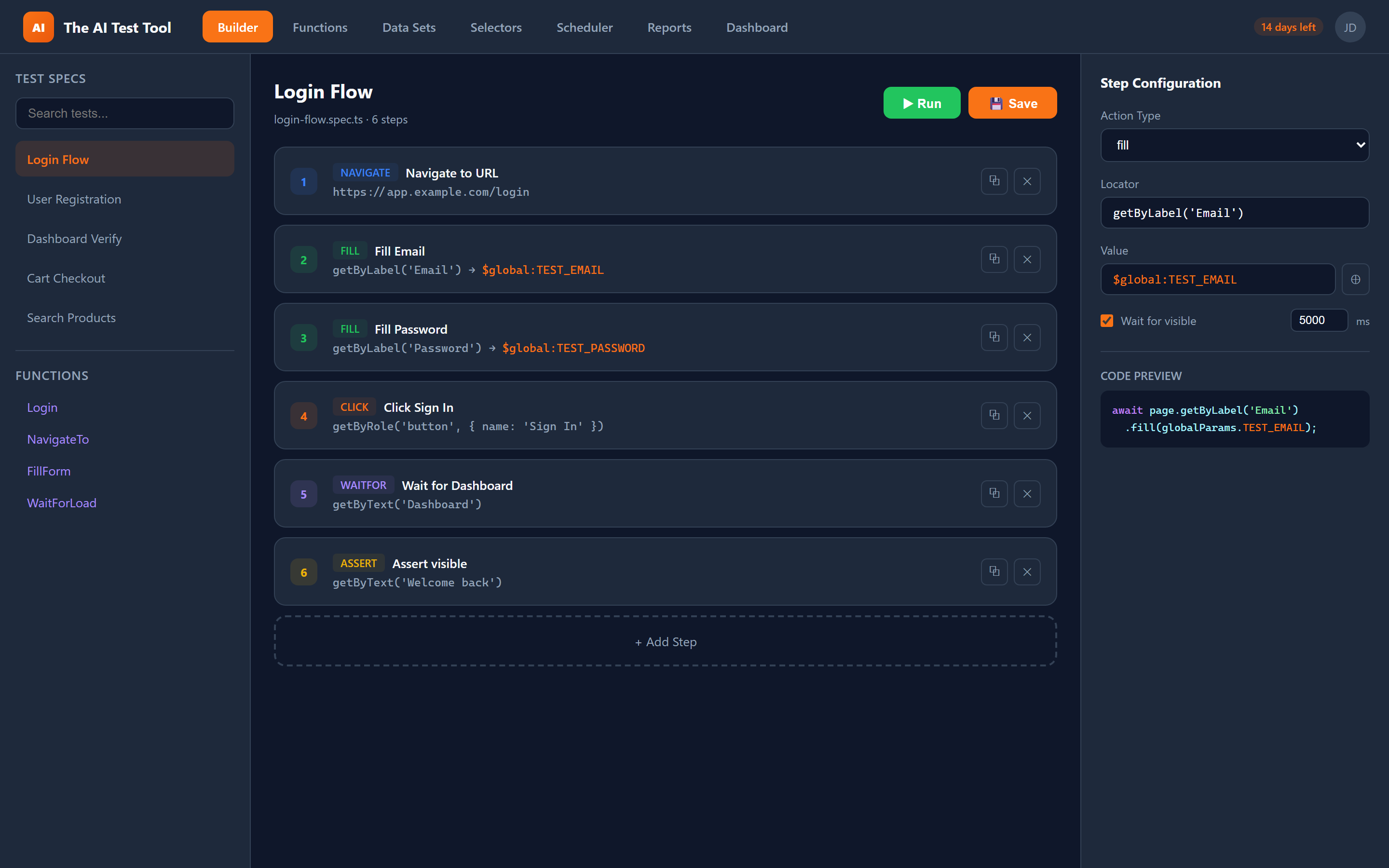Open the Action Type dropdown
1389x868 pixels.
point(1234,145)
